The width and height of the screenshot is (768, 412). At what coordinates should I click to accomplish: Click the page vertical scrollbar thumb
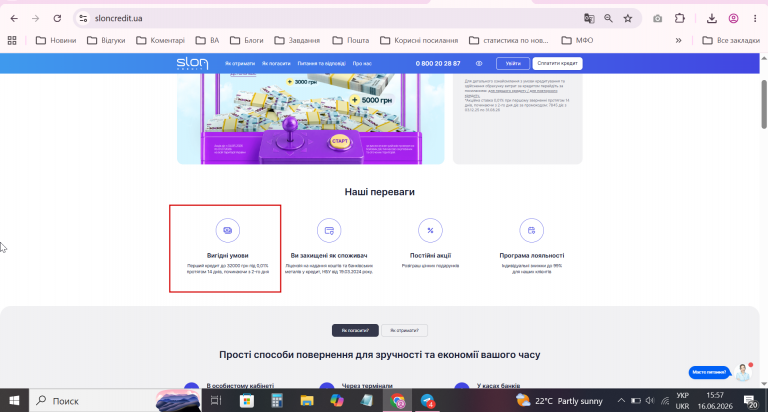(764, 104)
